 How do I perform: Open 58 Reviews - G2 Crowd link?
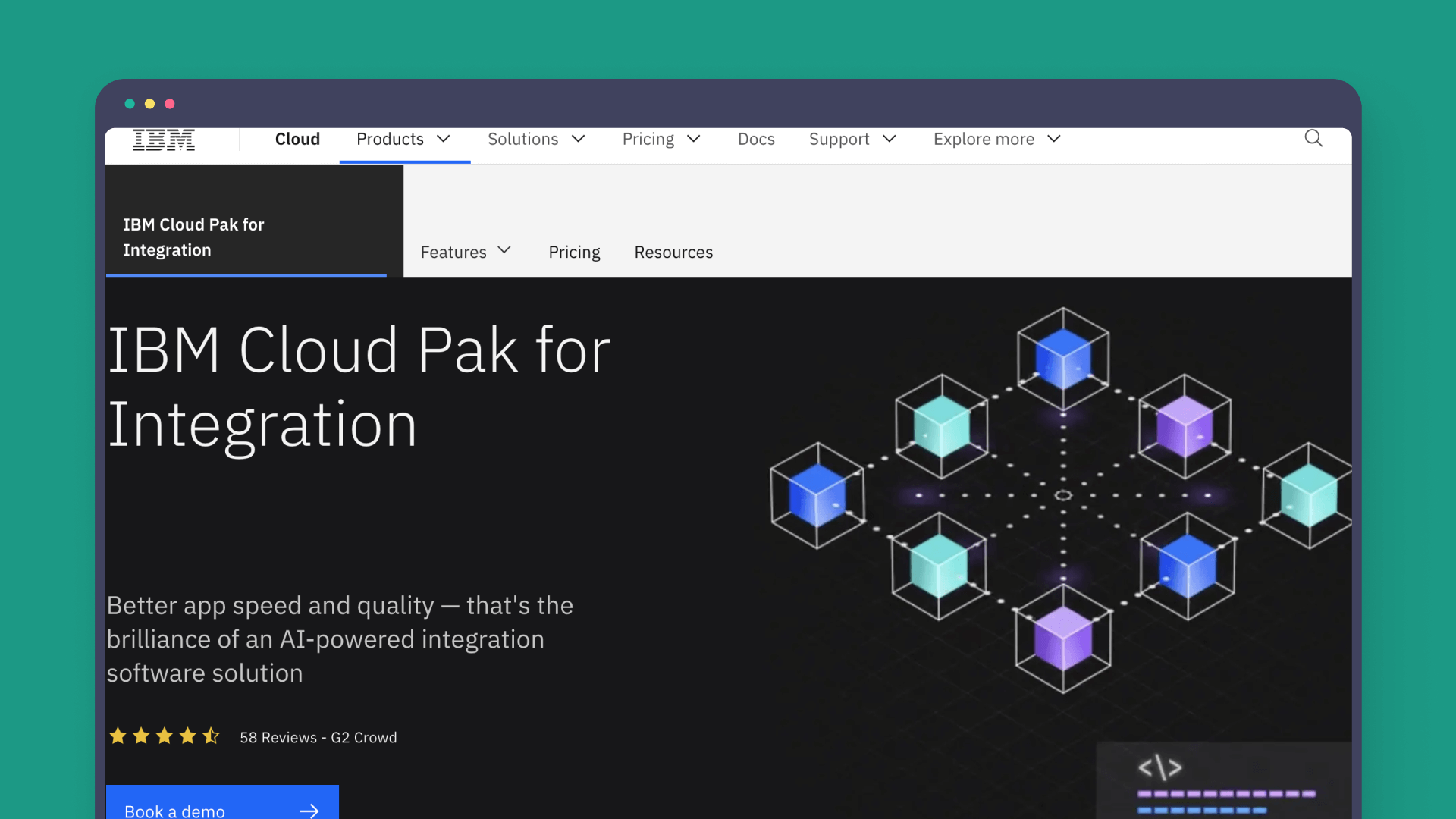318,737
